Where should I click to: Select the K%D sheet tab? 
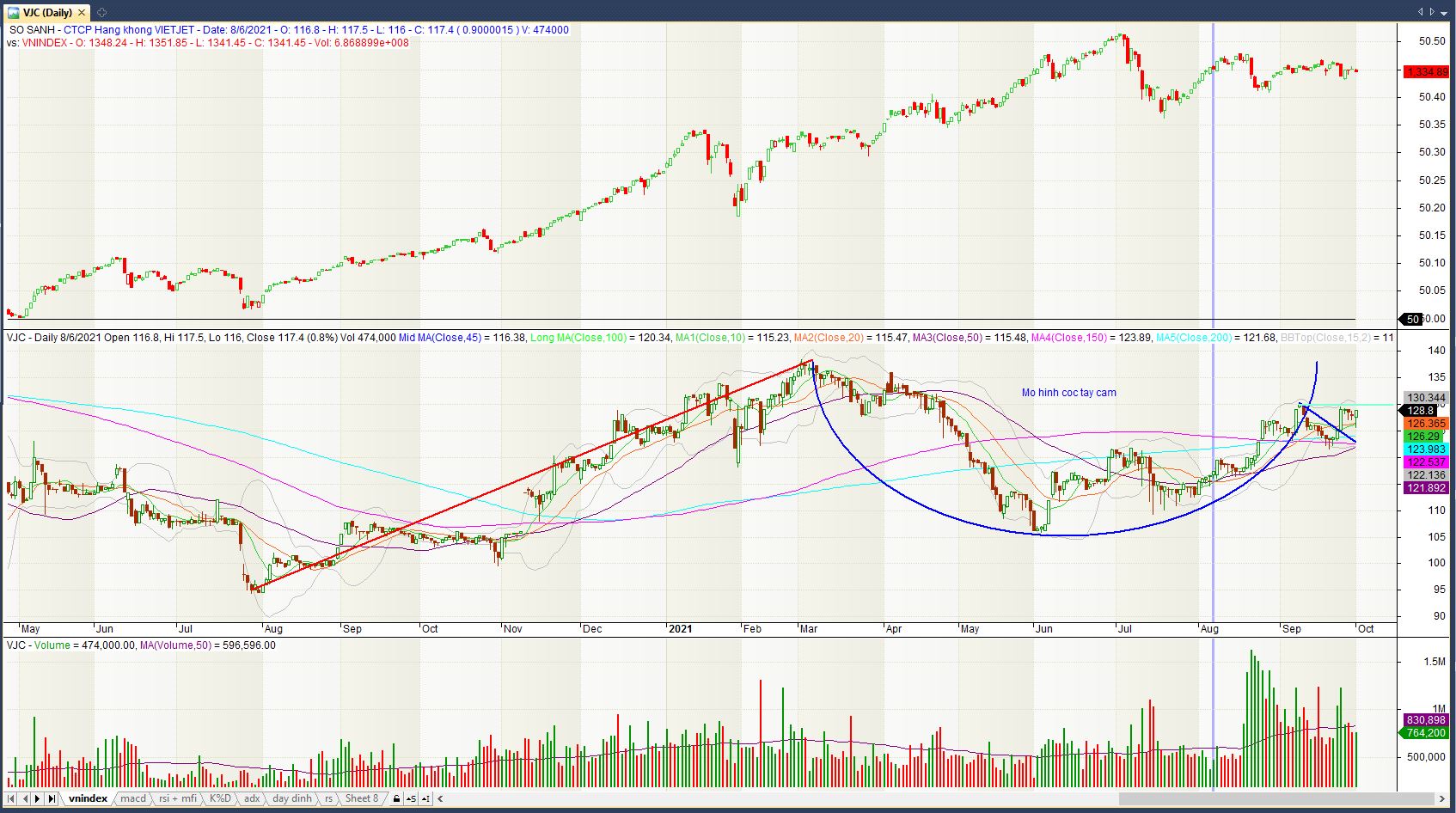(220, 798)
